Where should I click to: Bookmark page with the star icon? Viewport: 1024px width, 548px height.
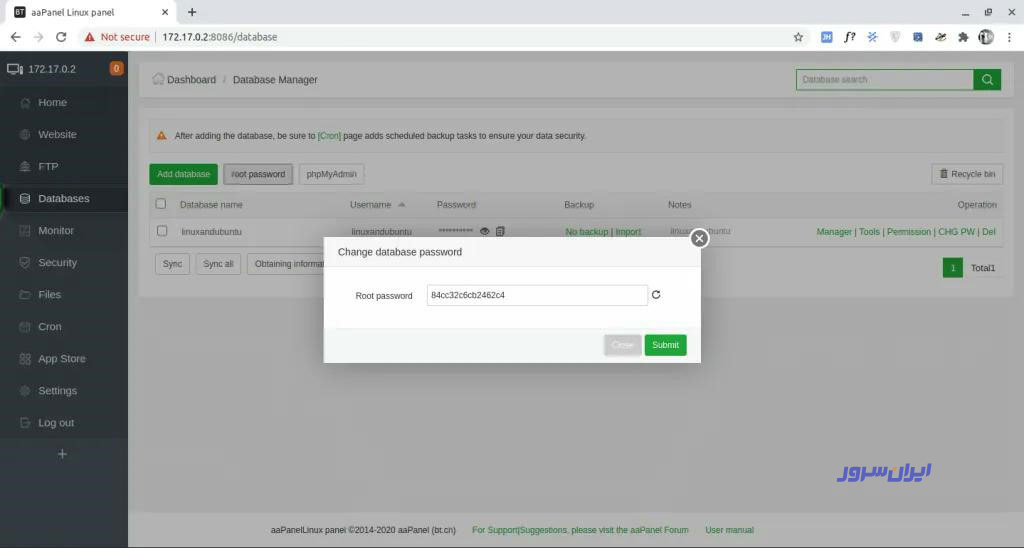(x=798, y=37)
